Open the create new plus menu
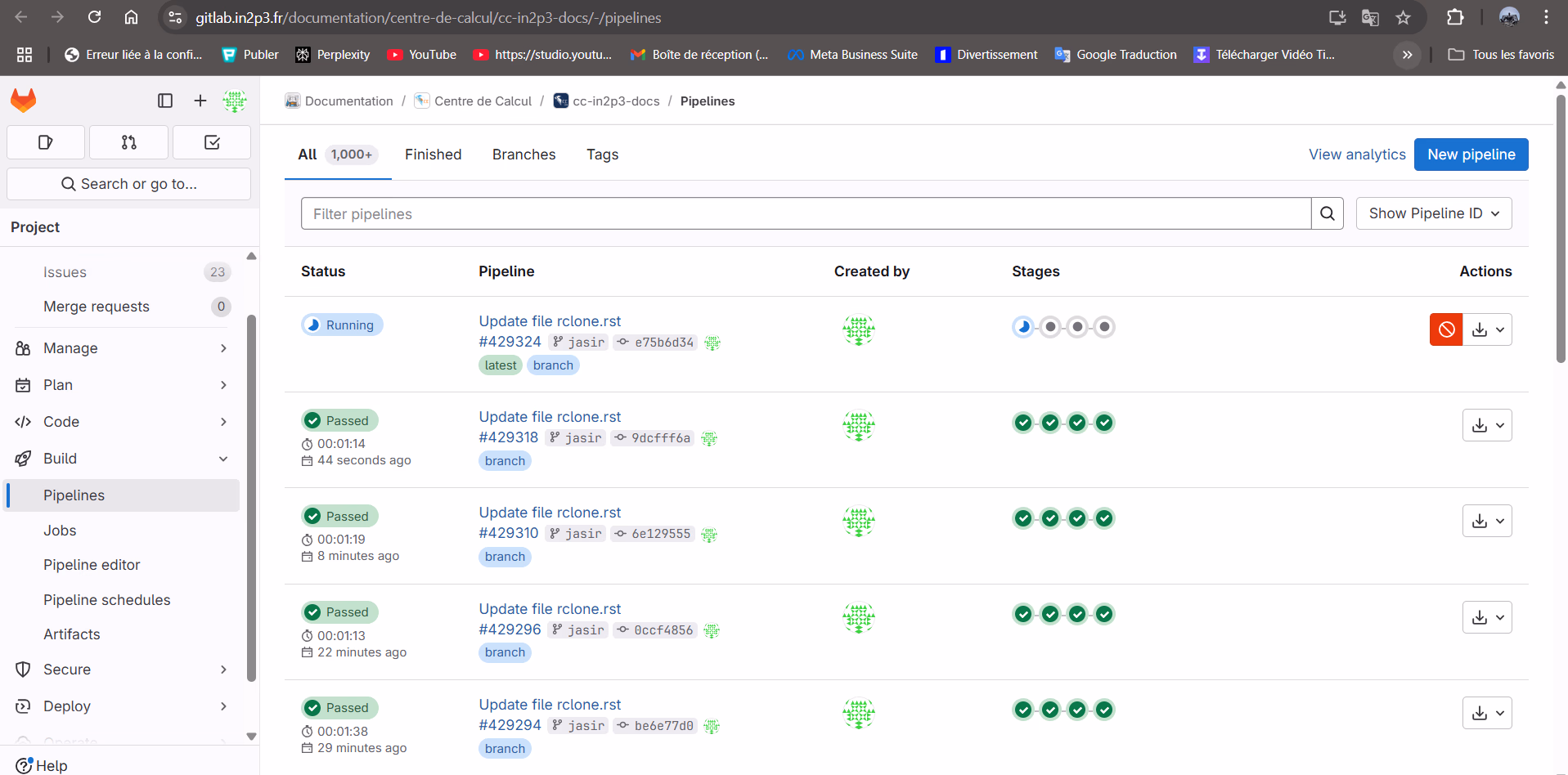The height and width of the screenshot is (775, 1568). click(x=200, y=101)
